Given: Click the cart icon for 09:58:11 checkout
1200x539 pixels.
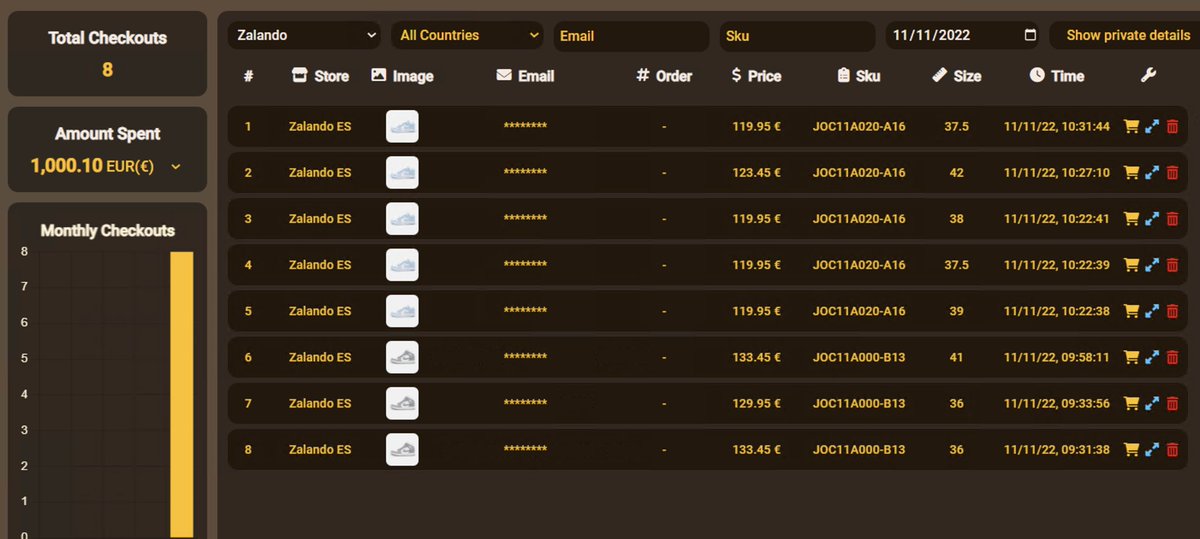Looking at the screenshot, I should tap(1132, 357).
